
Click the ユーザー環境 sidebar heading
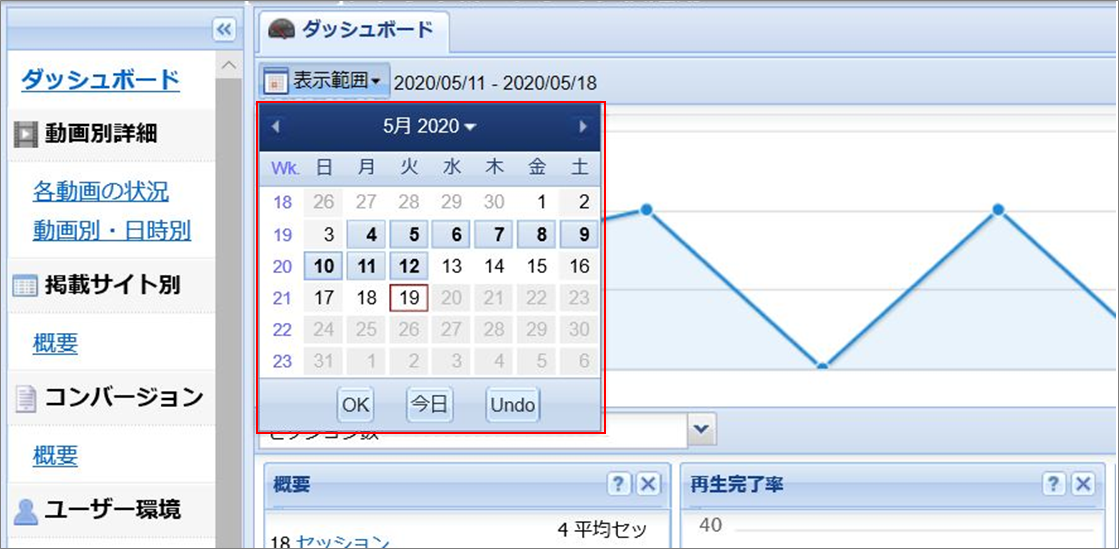click(113, 510)
